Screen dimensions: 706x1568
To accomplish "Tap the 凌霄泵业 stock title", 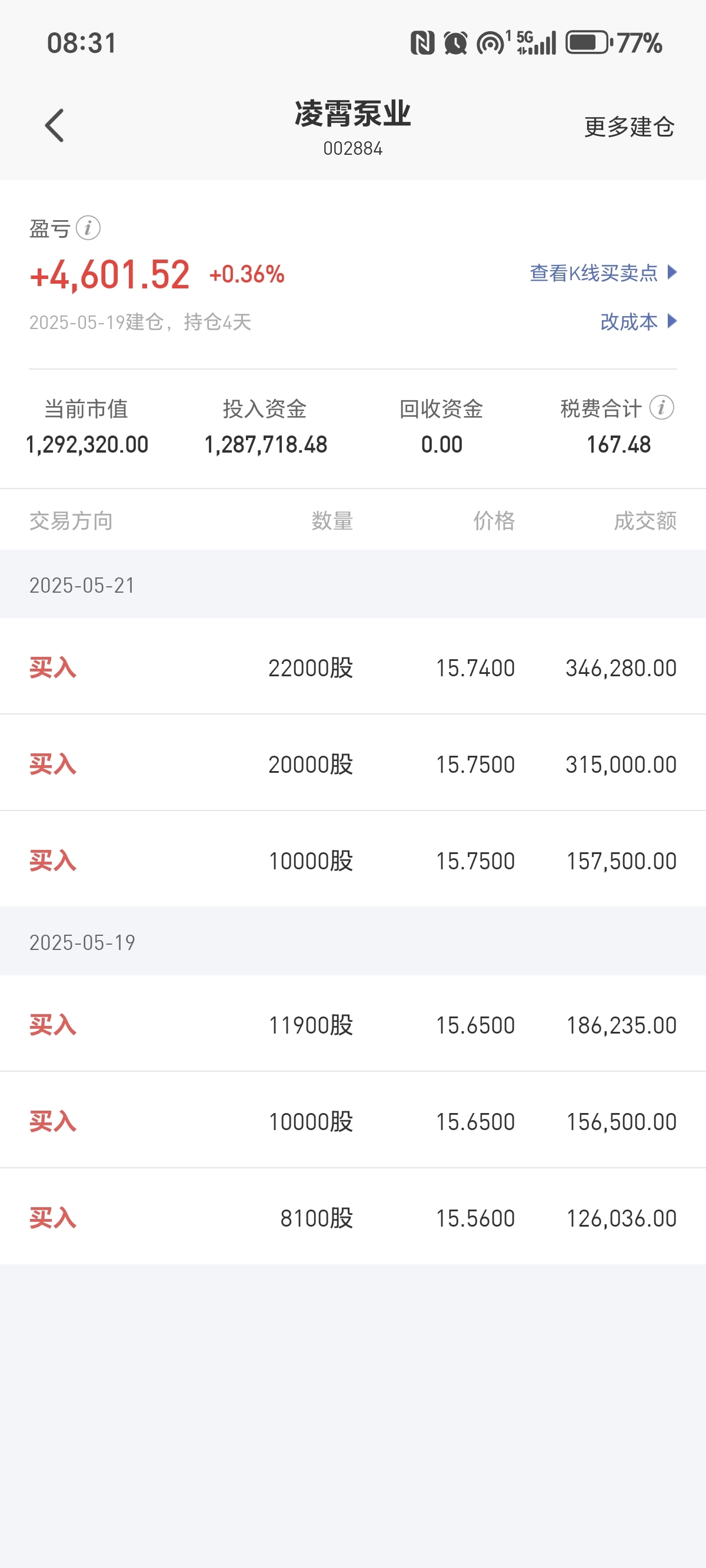I will pos(353,114).
